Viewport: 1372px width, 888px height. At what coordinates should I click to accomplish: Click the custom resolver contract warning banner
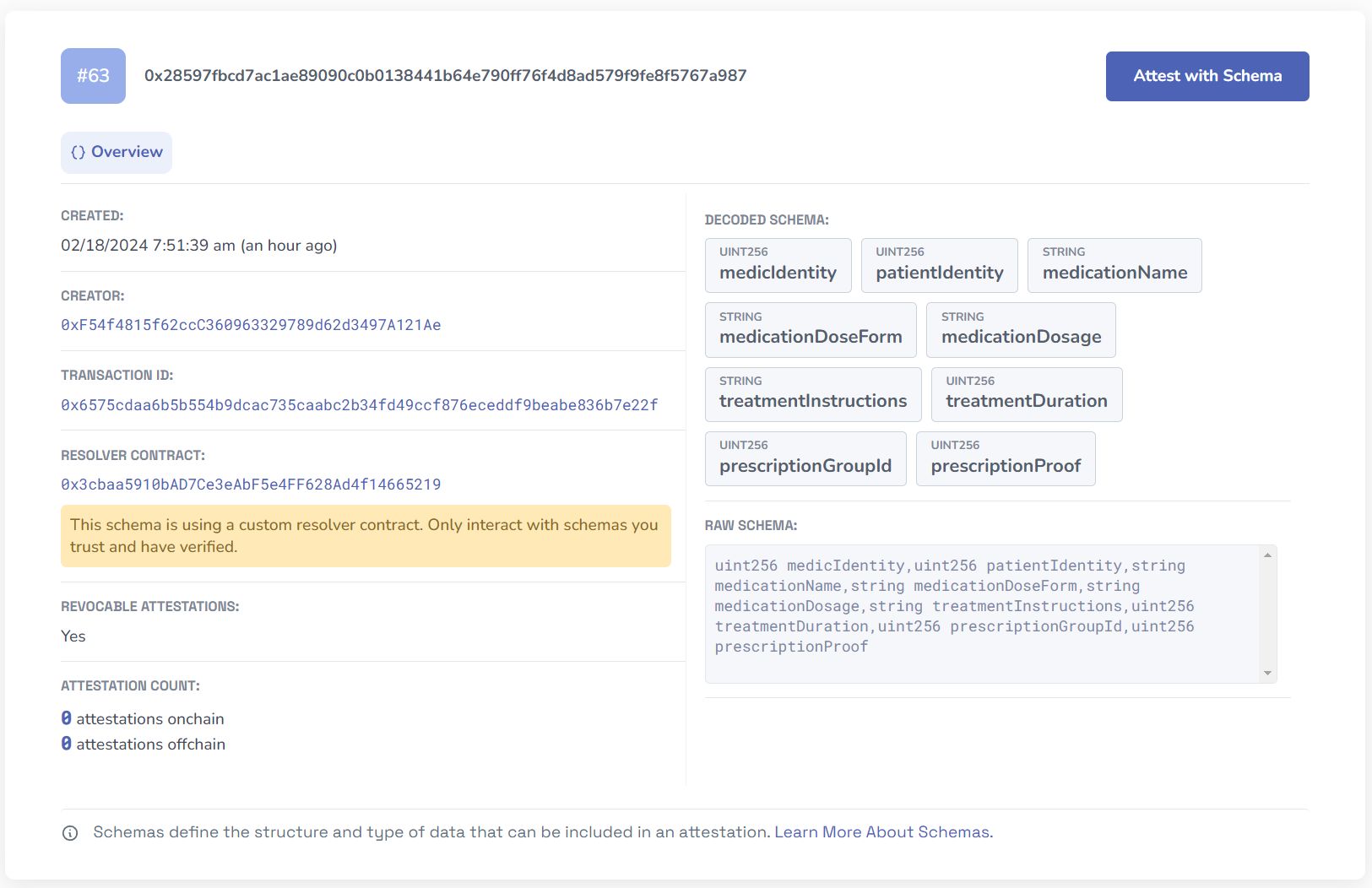pyautogui.click(x=366, y=536)
